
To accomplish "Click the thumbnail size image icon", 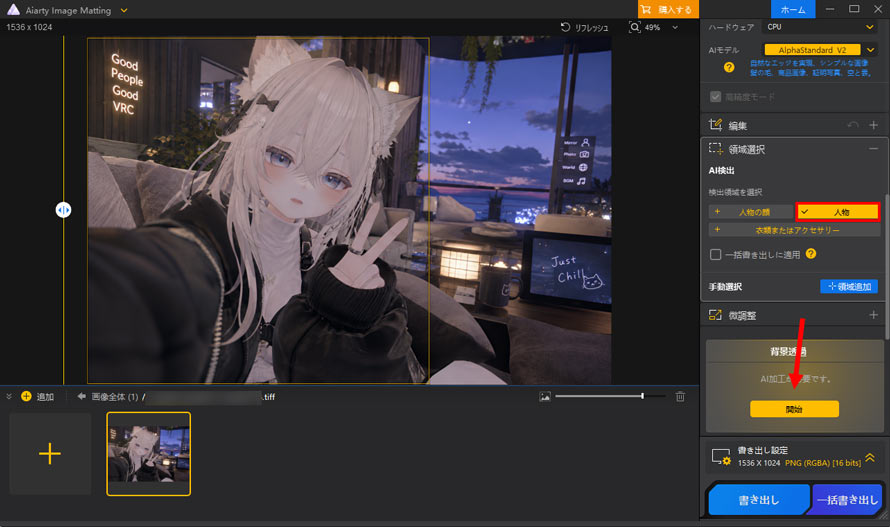I will (545, 396).
